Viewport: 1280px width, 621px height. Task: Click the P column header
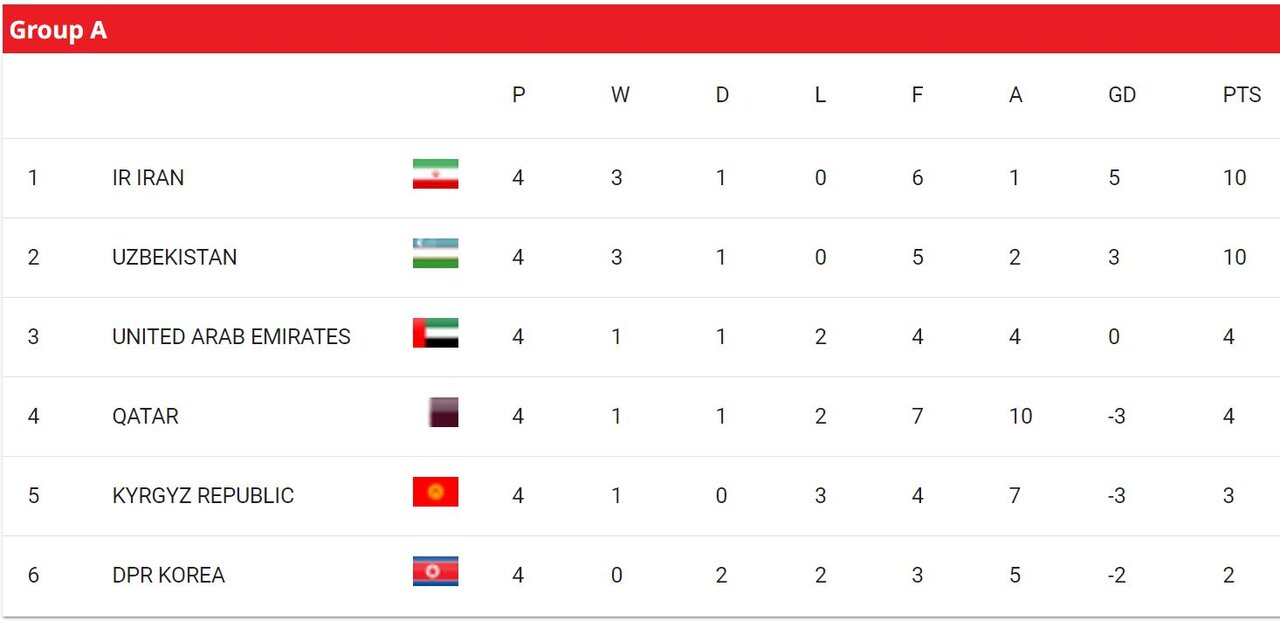(518, 95)
